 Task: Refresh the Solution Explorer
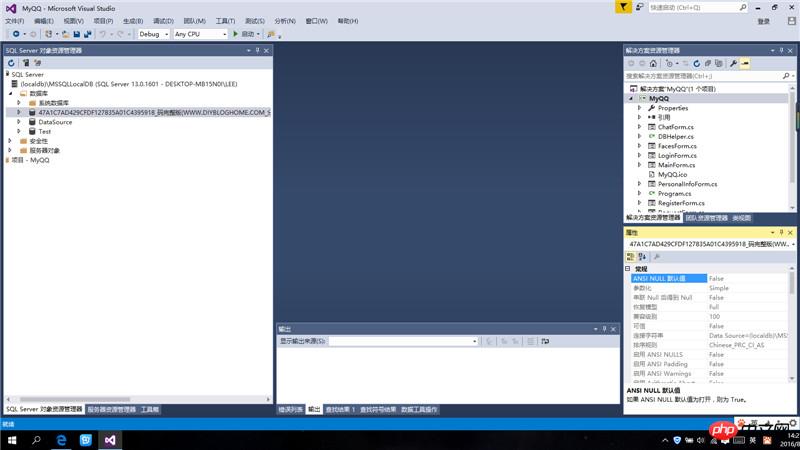[x=696, y=63]
